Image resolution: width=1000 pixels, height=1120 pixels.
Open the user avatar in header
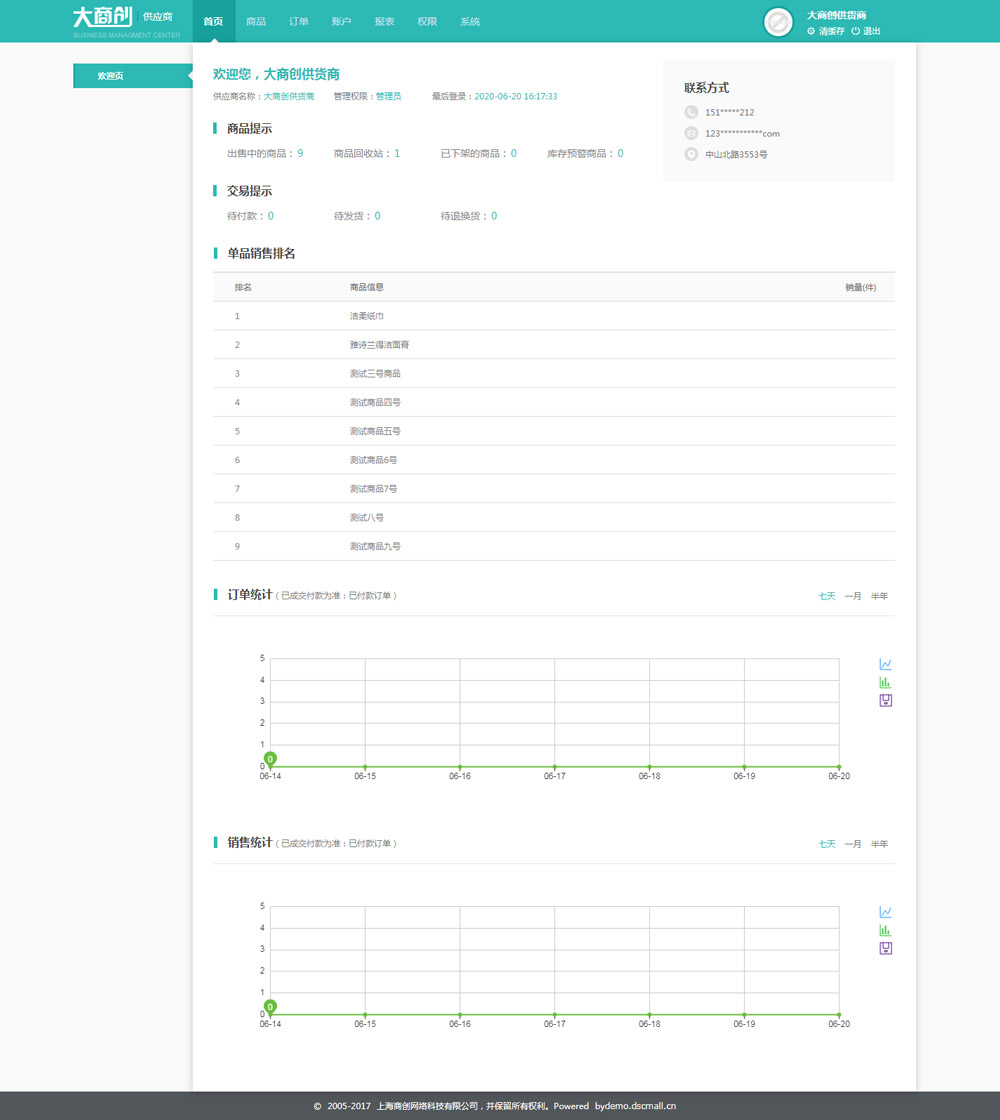point(778,22)
